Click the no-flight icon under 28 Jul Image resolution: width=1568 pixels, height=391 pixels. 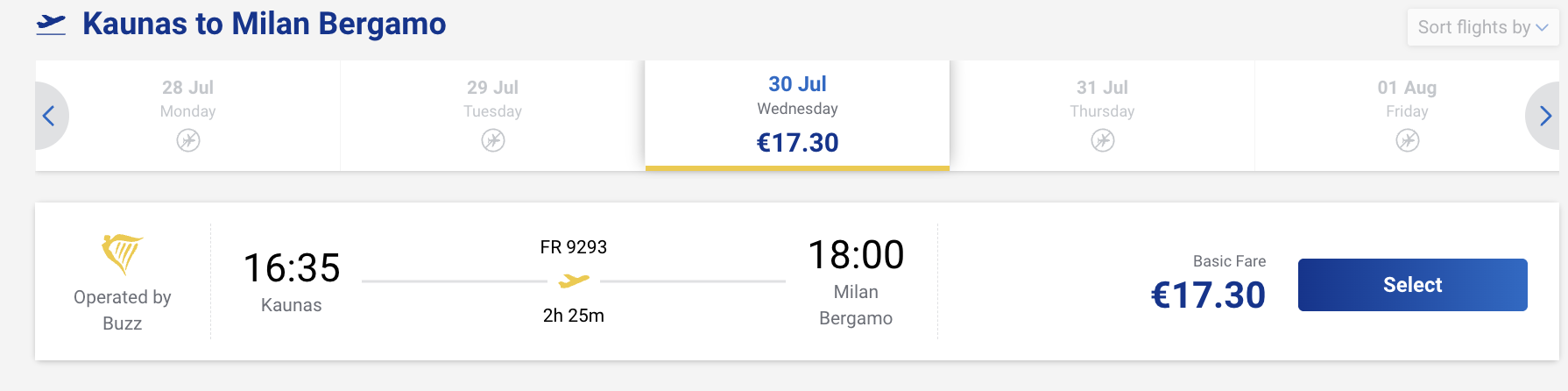pos(188,140)
